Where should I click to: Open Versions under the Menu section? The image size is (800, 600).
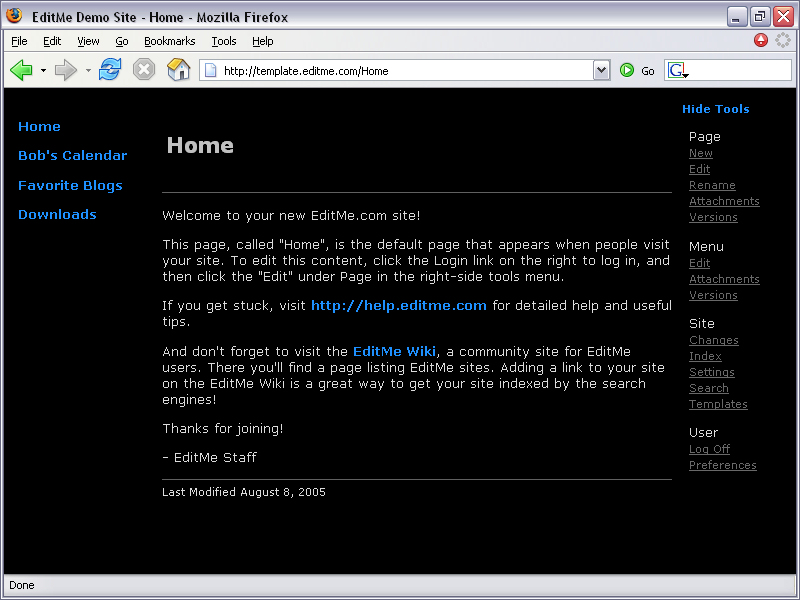(713, 295)
